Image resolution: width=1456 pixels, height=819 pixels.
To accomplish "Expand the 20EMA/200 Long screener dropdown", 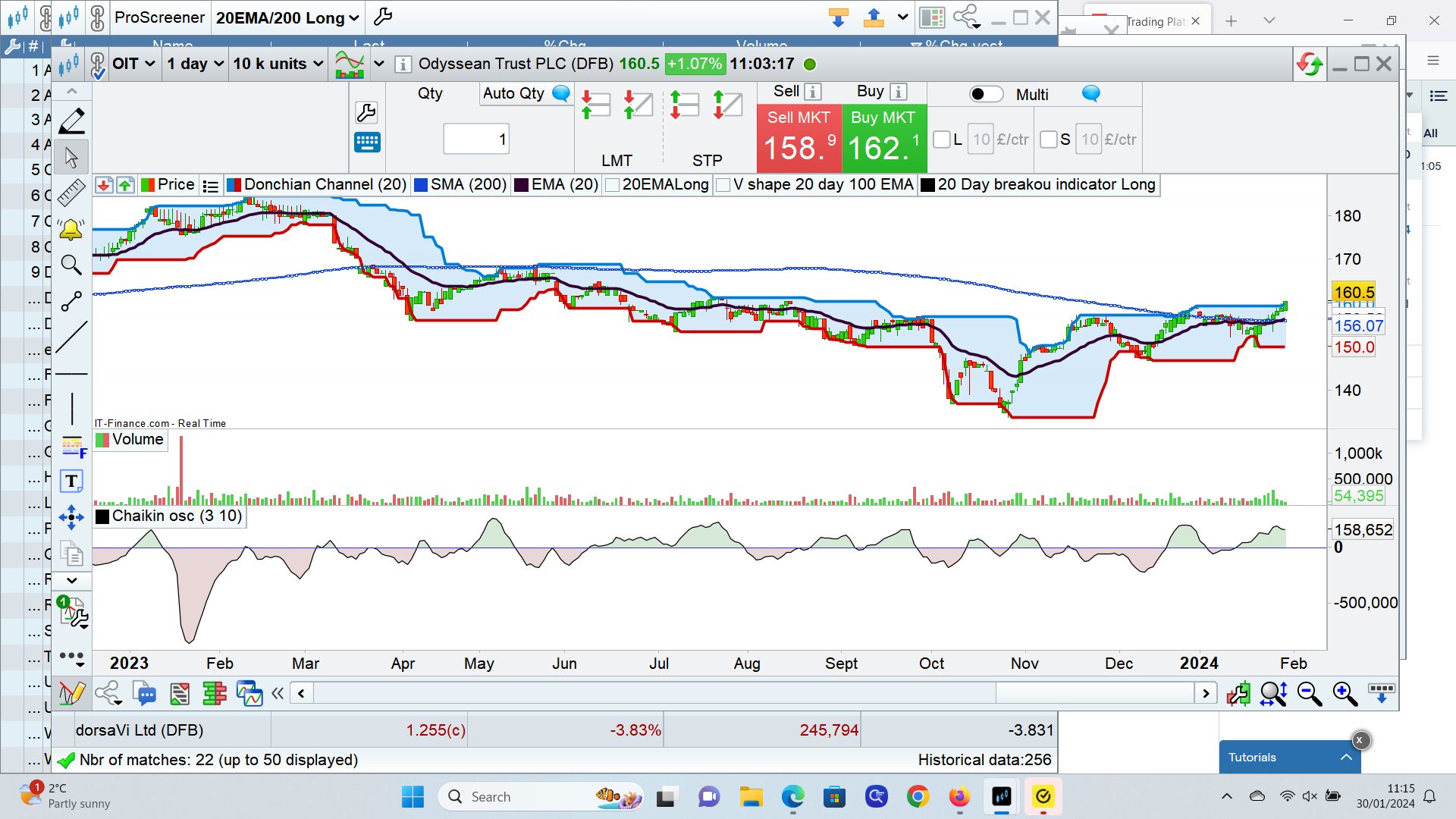I will point(287,17).
